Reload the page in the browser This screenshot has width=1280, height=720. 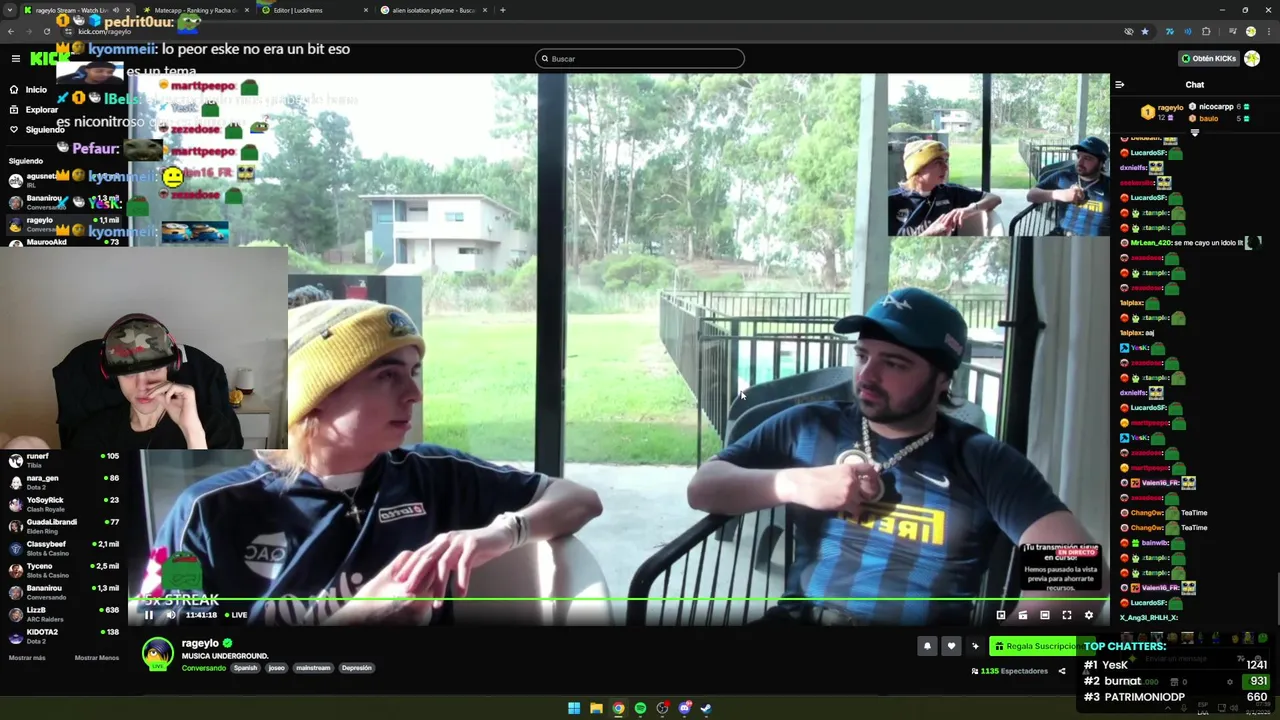[x=46, y=31]
